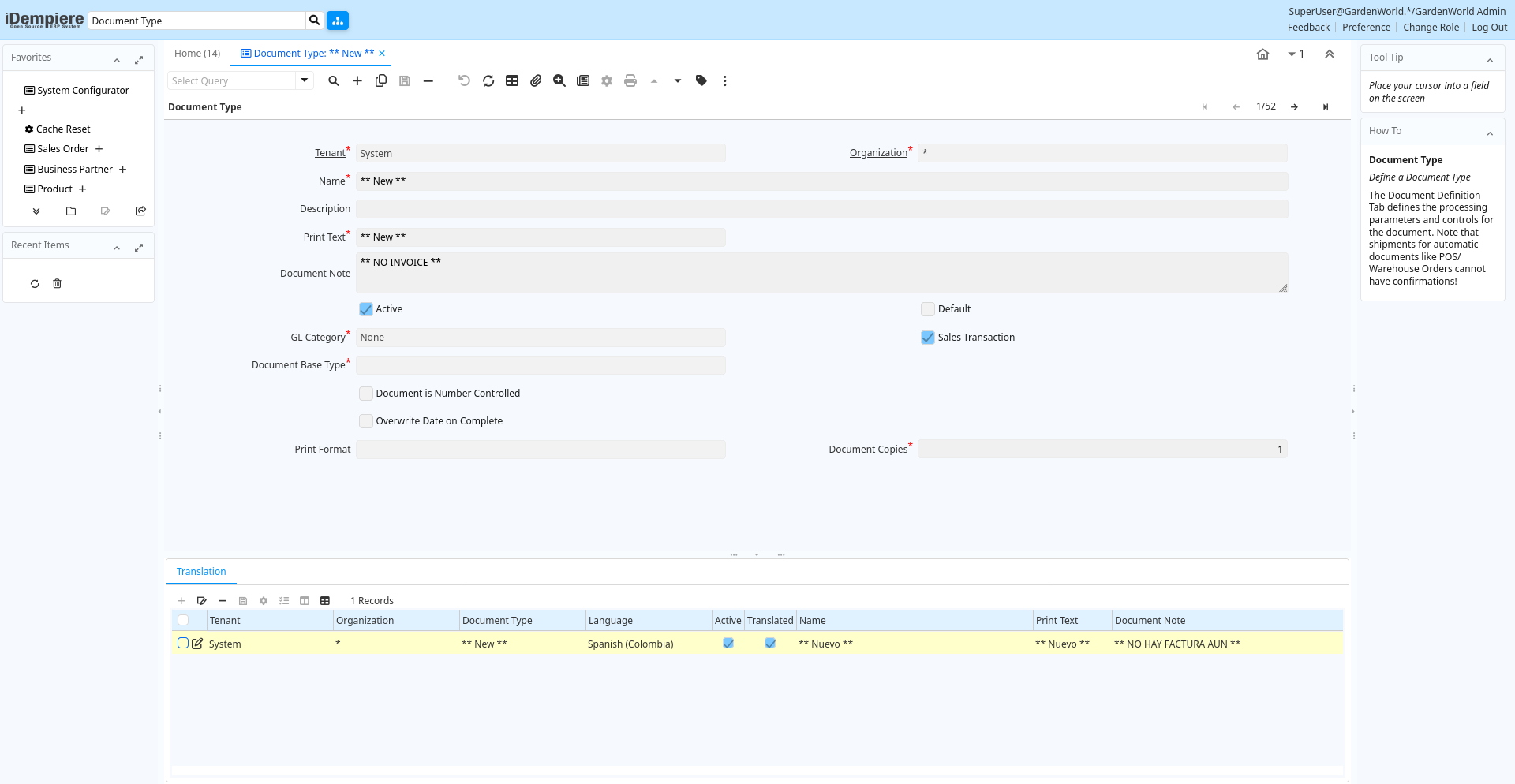Open the menu tree icon beside search
Viewport: 1515px width, 784px height.
point(338,21)
